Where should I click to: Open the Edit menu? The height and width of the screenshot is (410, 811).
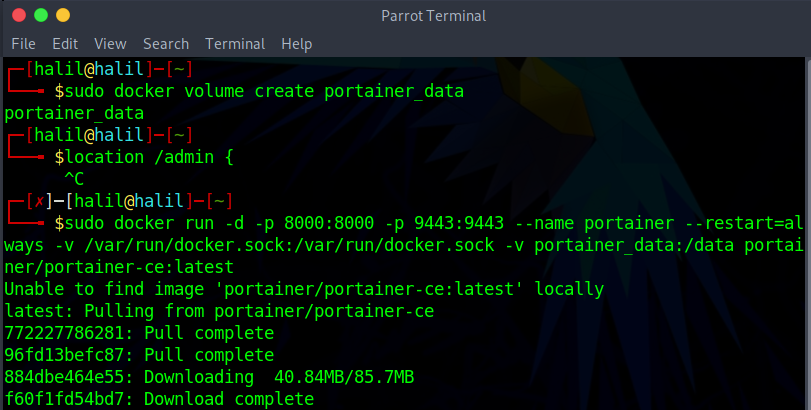click(65, 44)
